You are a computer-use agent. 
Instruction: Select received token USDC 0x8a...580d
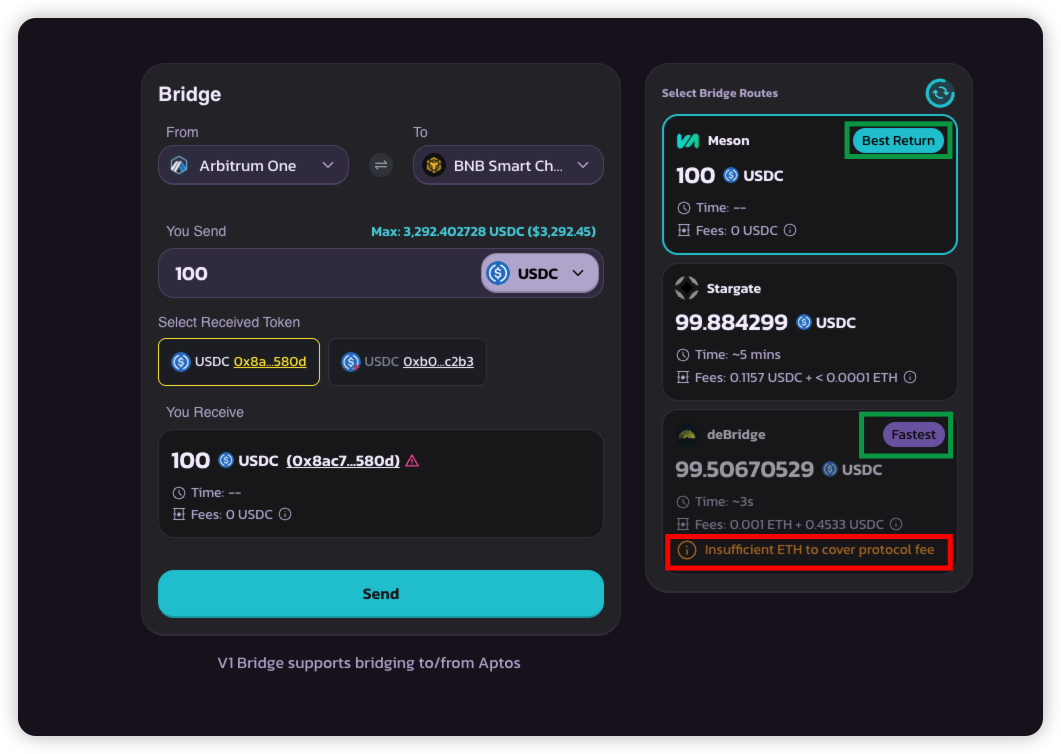click(x=239, y=362)
